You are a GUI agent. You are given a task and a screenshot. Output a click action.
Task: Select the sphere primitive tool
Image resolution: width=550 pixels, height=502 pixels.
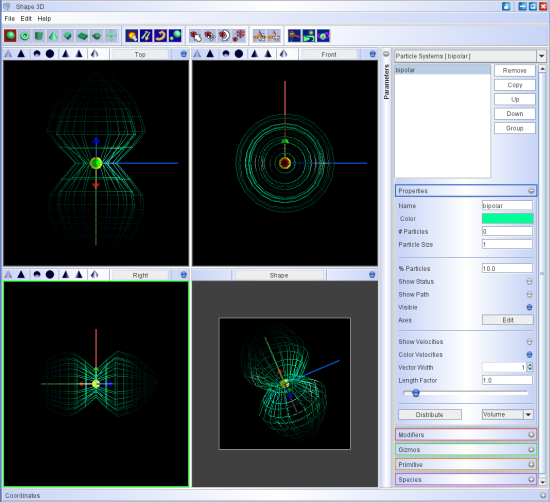(x=10, y=36)
